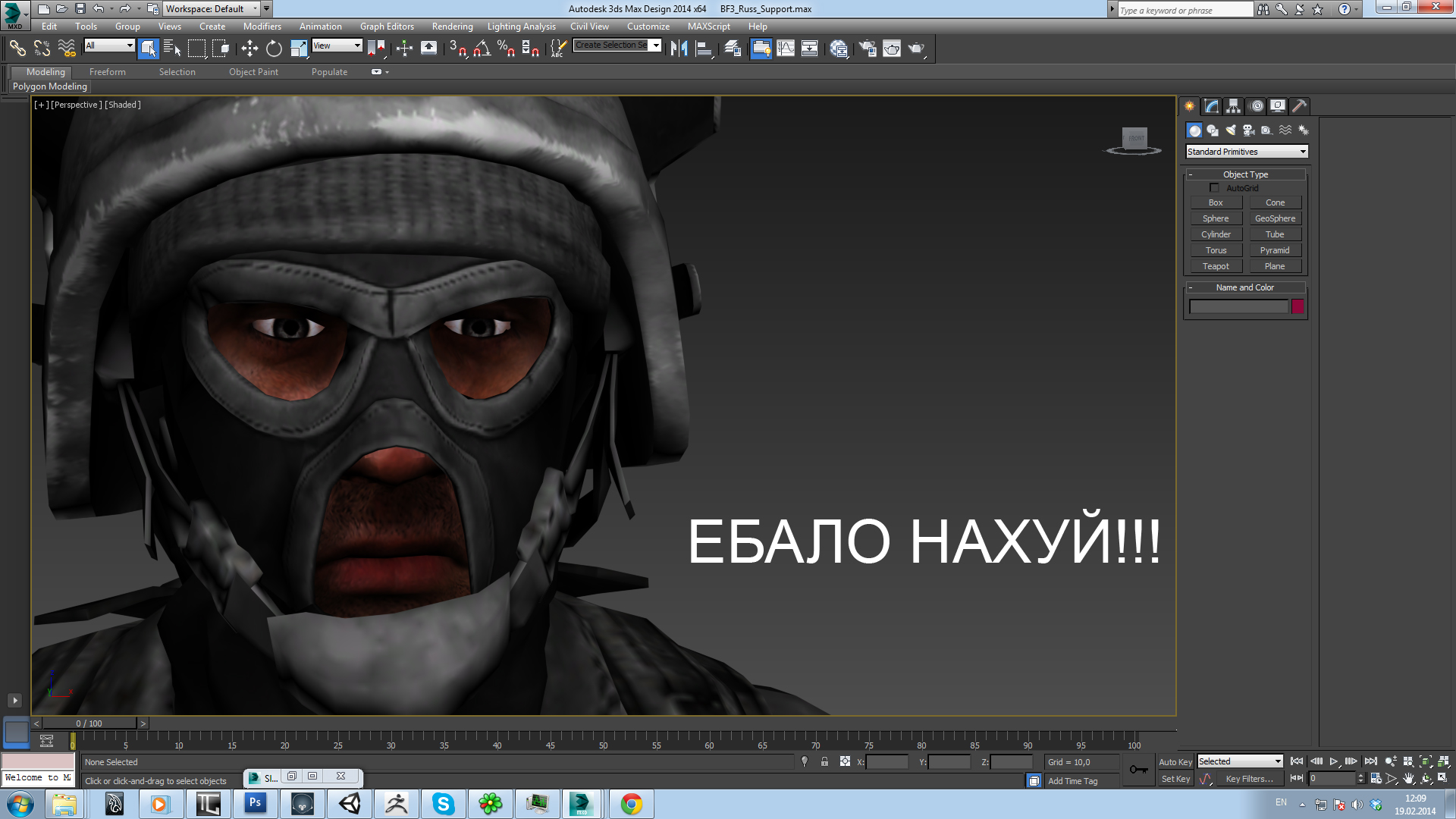Toggle Angle Snap in the toolbar

point(482,49)
